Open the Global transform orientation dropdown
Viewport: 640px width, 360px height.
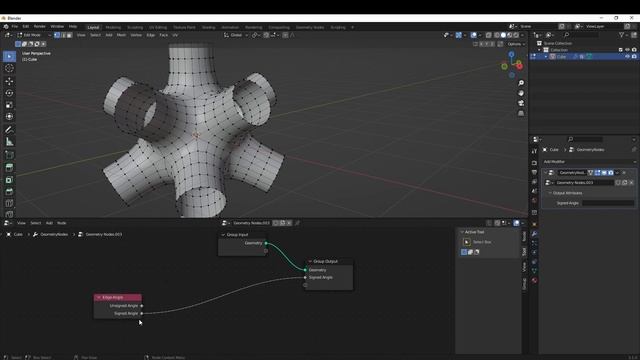pos(236,35)
